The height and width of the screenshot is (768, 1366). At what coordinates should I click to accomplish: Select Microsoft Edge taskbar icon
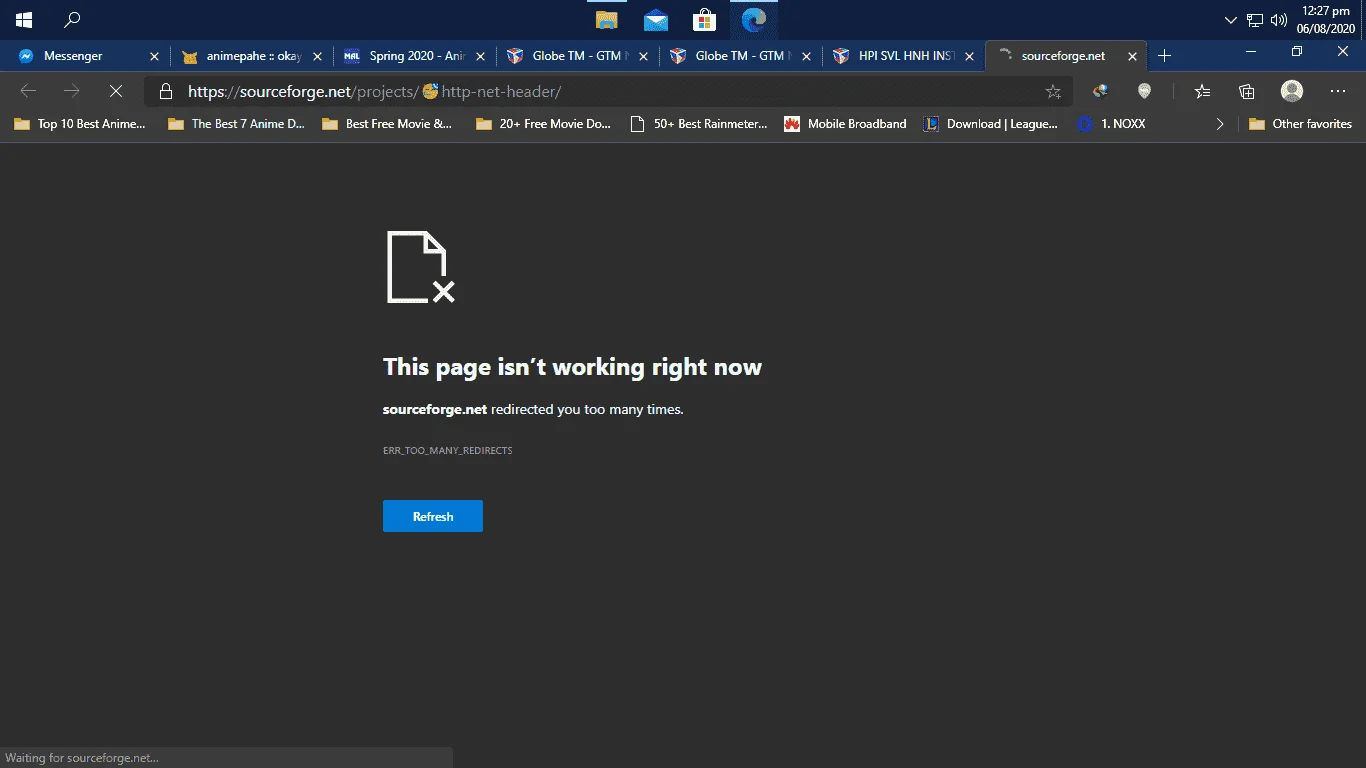(x=753, y=19)
